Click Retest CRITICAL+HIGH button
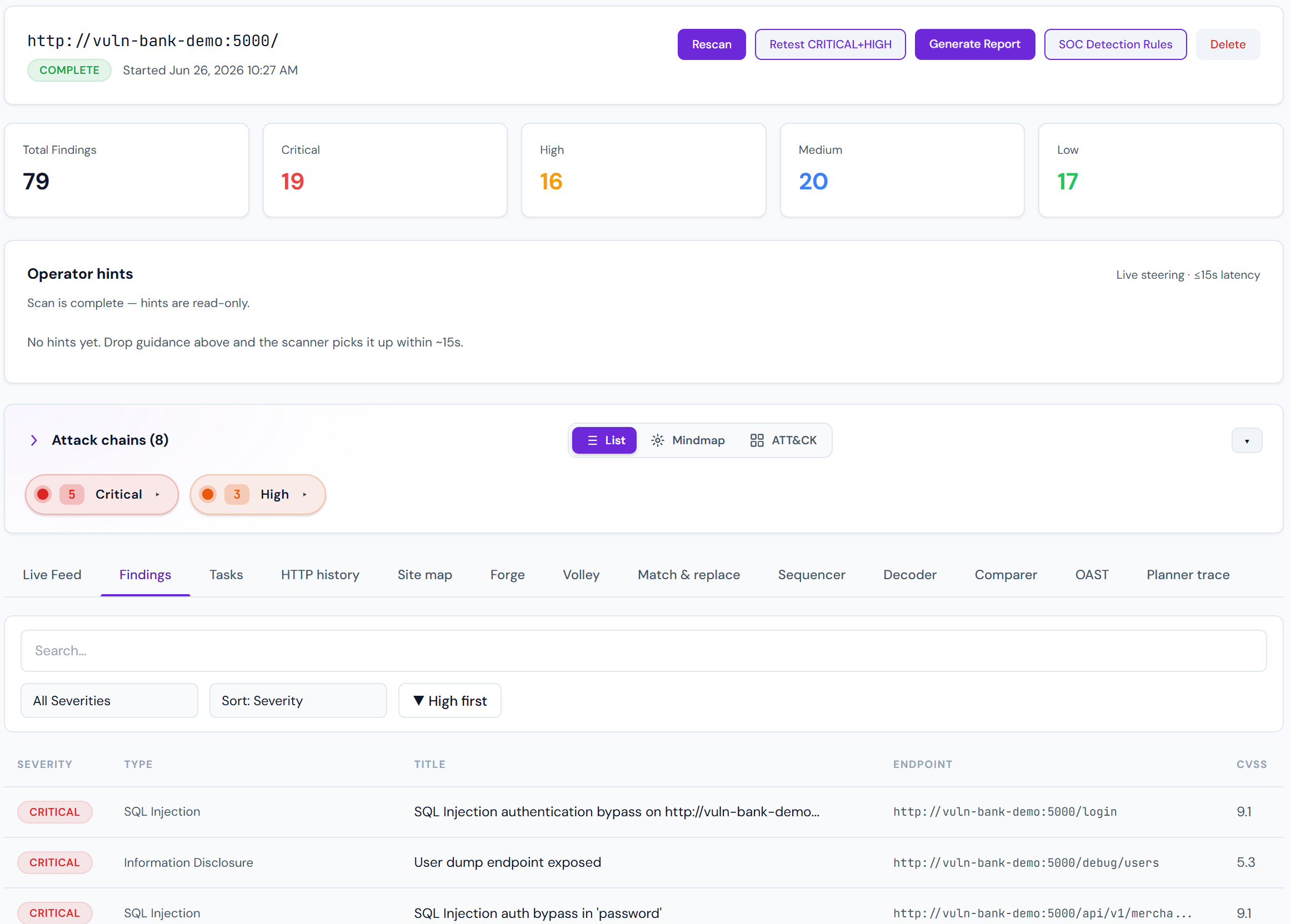The image size is (1291, 924). tap(830, 44)
